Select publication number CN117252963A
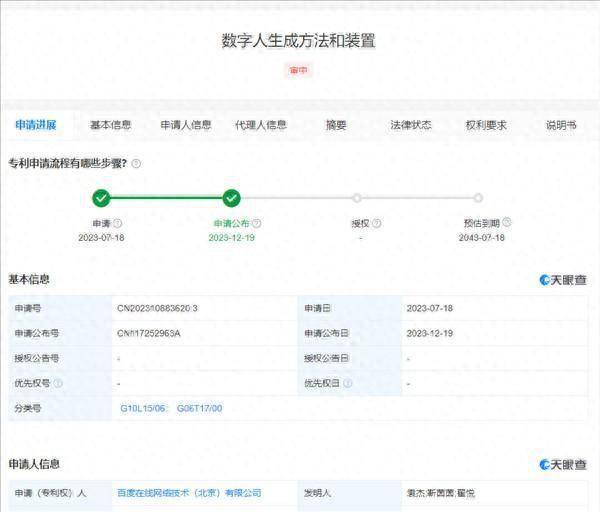This screenshot has width=600, height=512. [148, 333]
